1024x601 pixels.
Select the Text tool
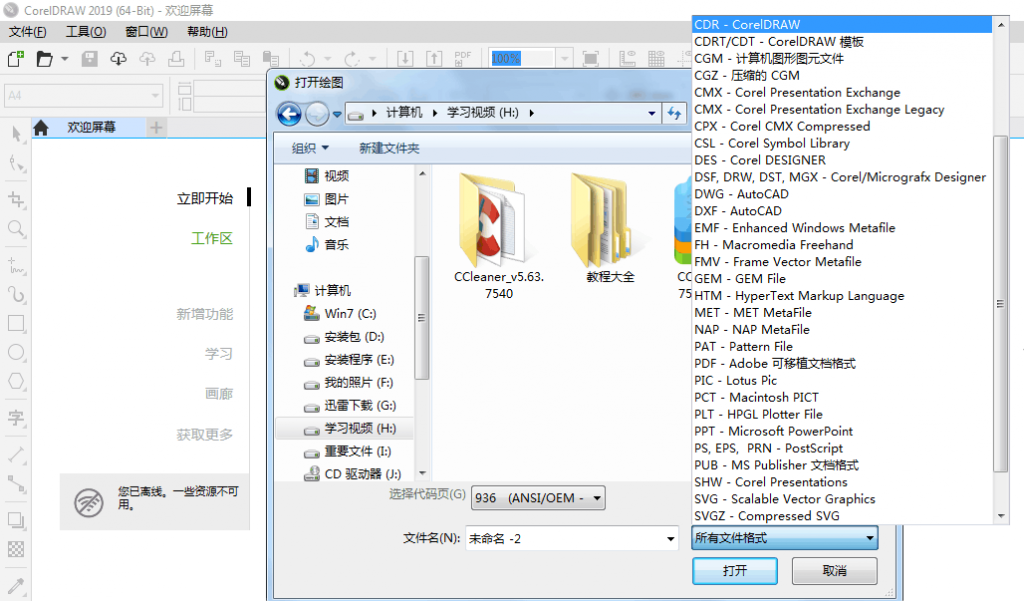tap(16, 417)
